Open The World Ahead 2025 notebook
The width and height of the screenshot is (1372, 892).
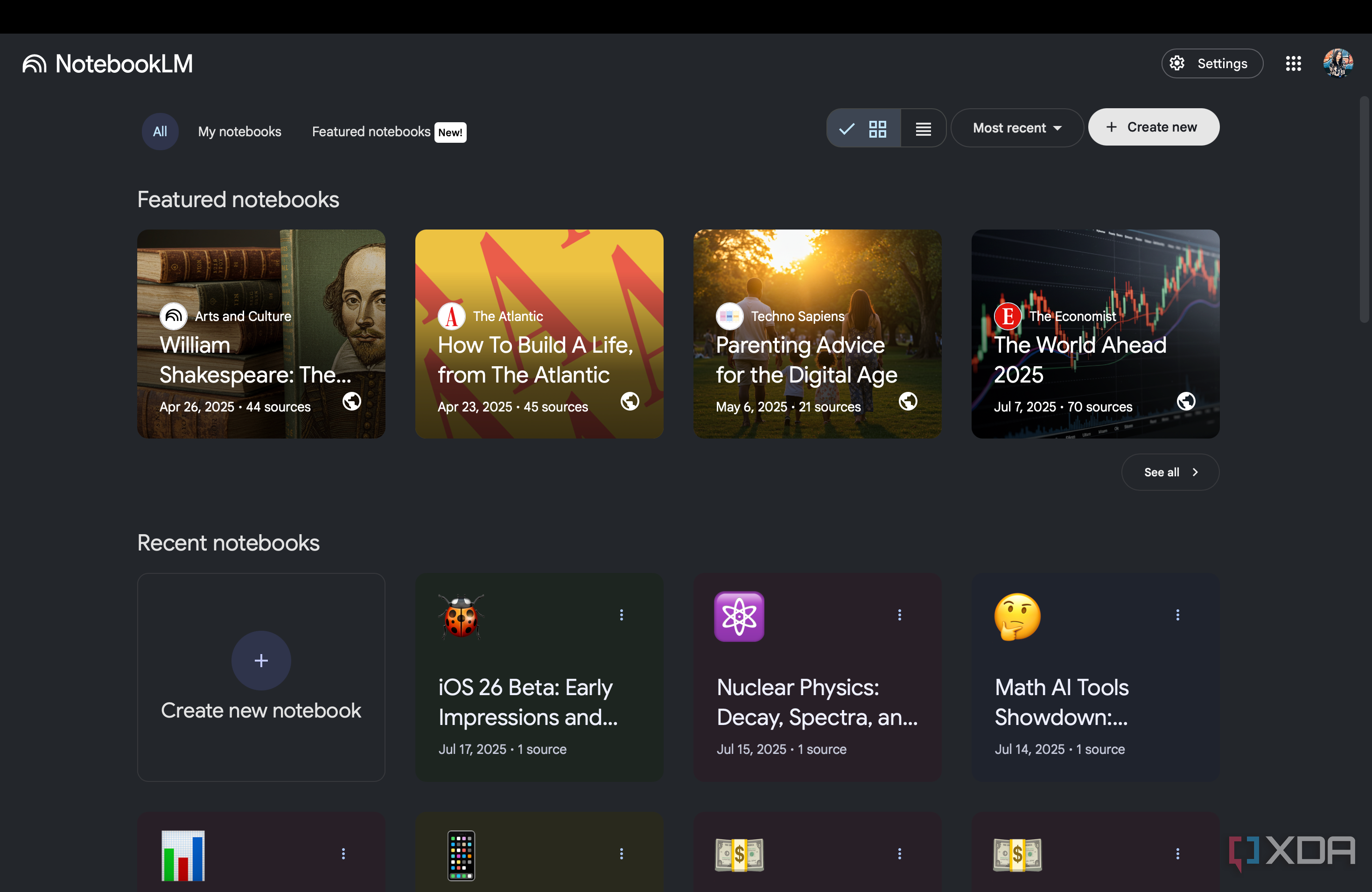1095,334
